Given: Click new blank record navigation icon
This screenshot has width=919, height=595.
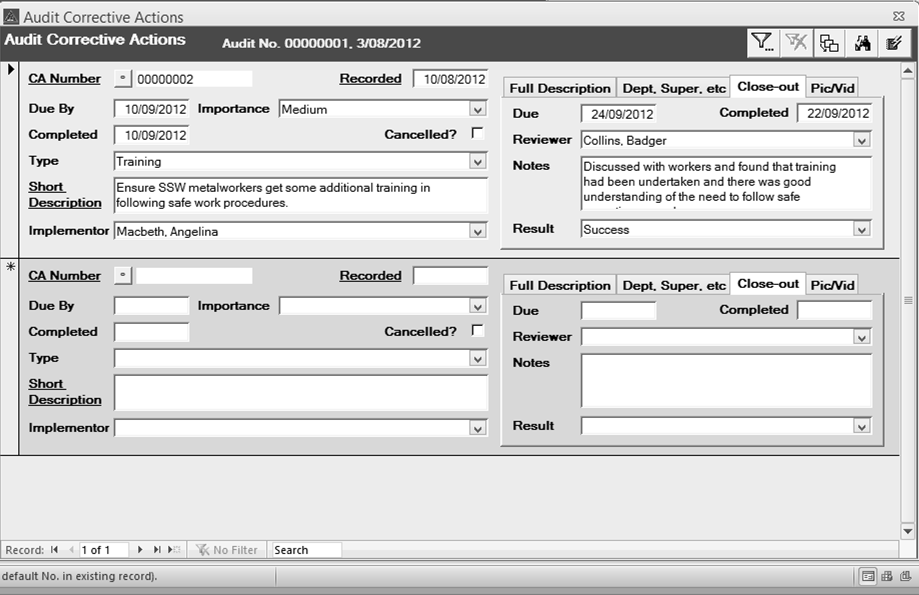Looking at the screenshot, I should point(174,550).
